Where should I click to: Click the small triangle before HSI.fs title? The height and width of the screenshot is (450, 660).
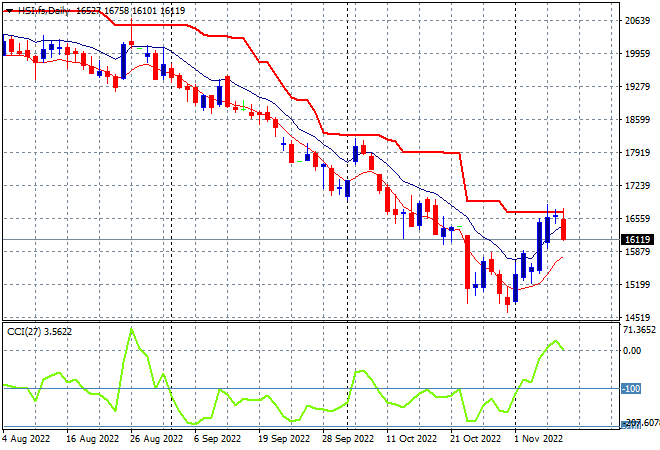point(9,11)
